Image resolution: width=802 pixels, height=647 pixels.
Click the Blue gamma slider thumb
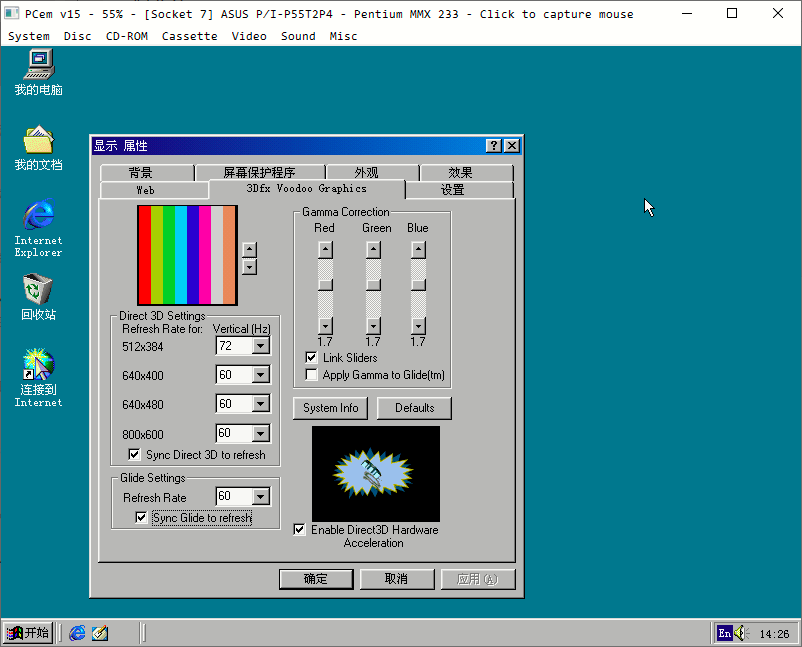[x=418, y=284]
